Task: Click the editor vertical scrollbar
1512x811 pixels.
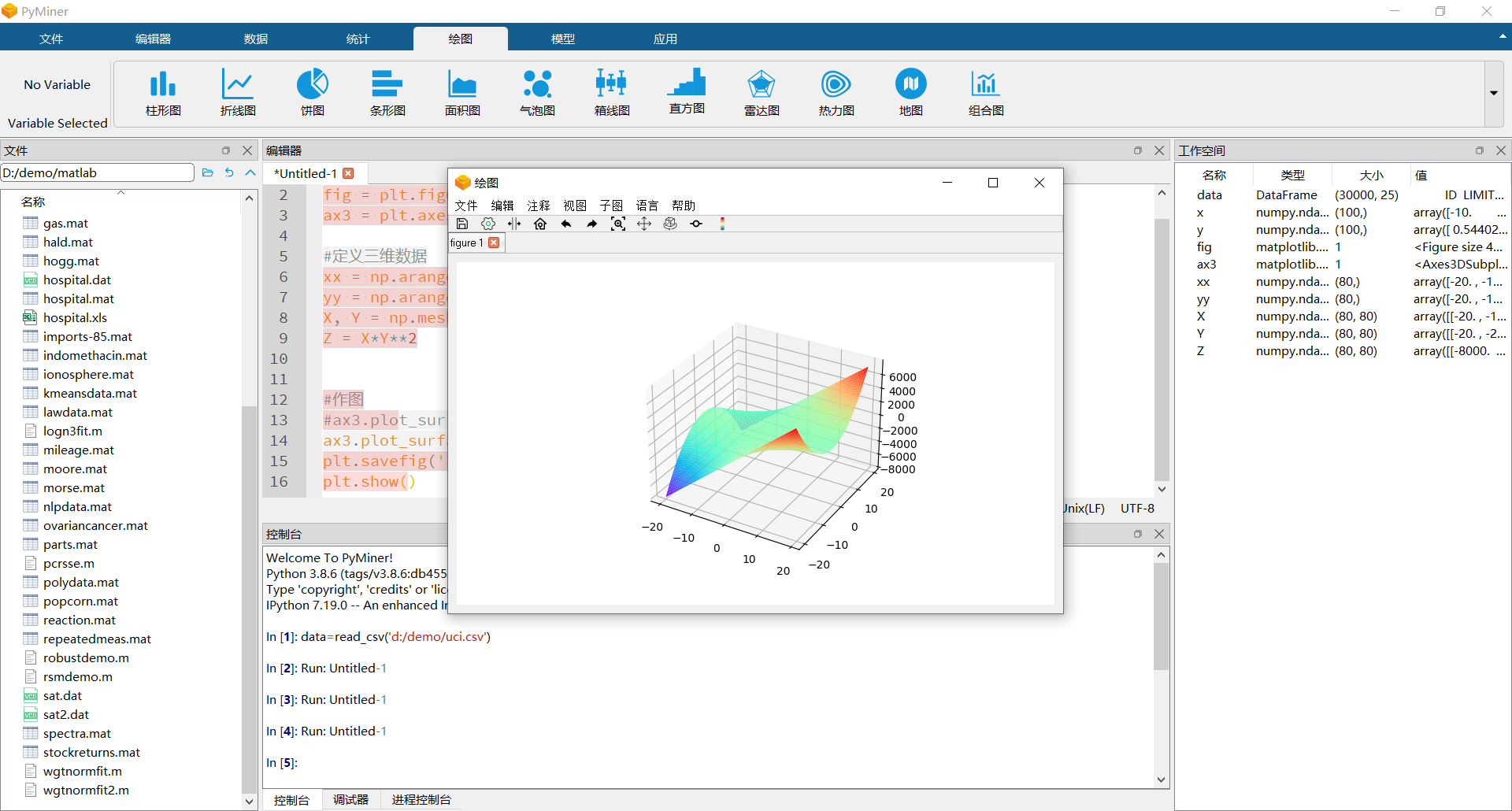Action: tap(1162, 350)
